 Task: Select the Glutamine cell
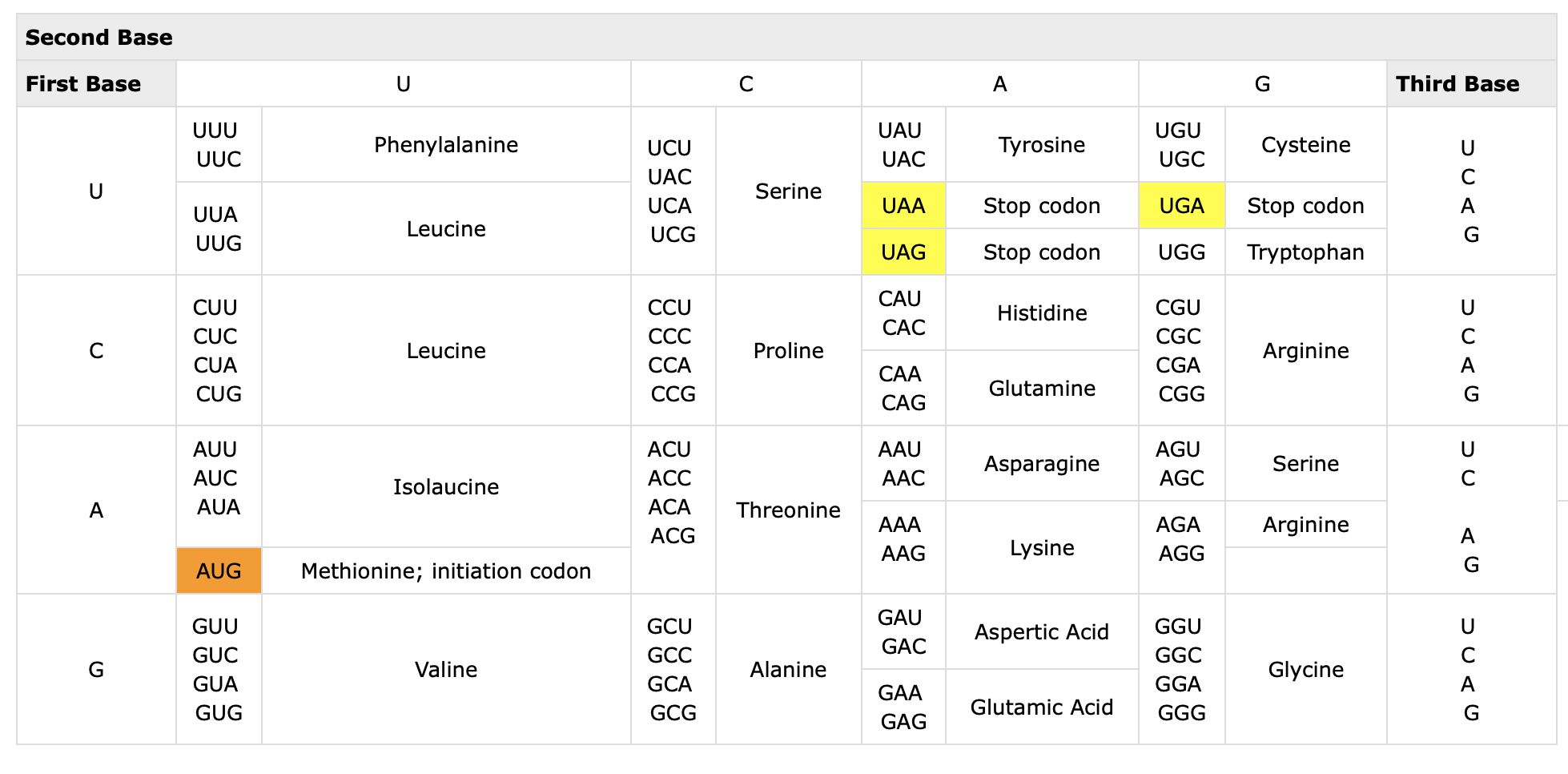(x=1041, y=389)
